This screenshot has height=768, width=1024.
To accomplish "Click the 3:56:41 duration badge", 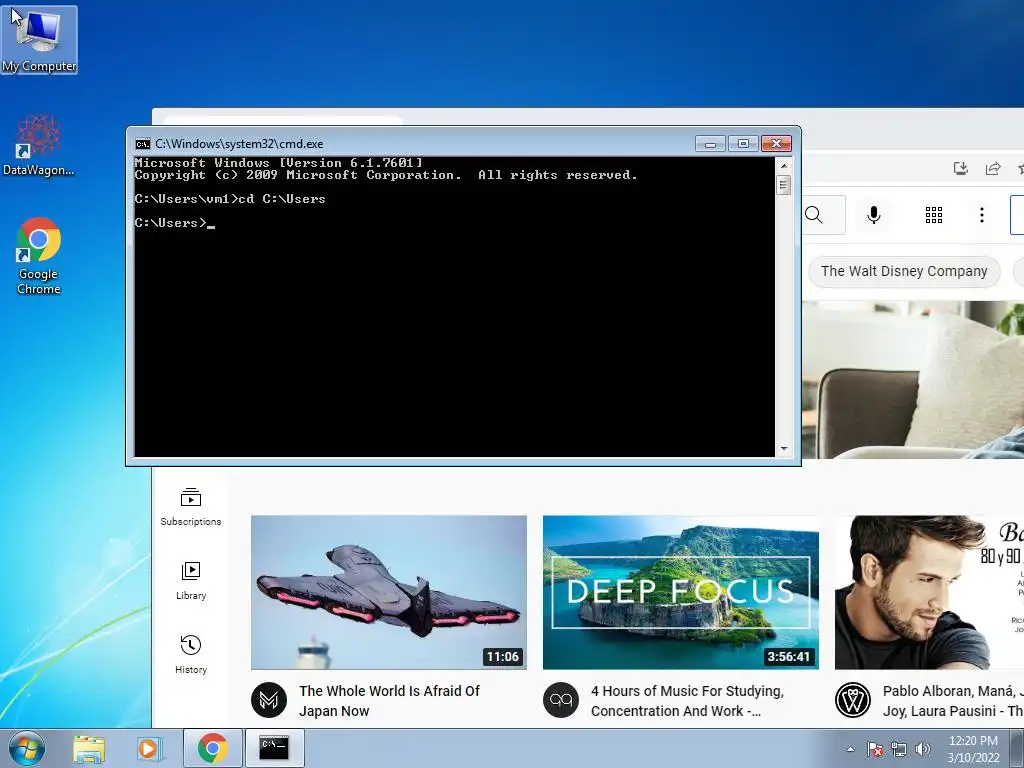I will pyautogui.click(x=788, y=656).
